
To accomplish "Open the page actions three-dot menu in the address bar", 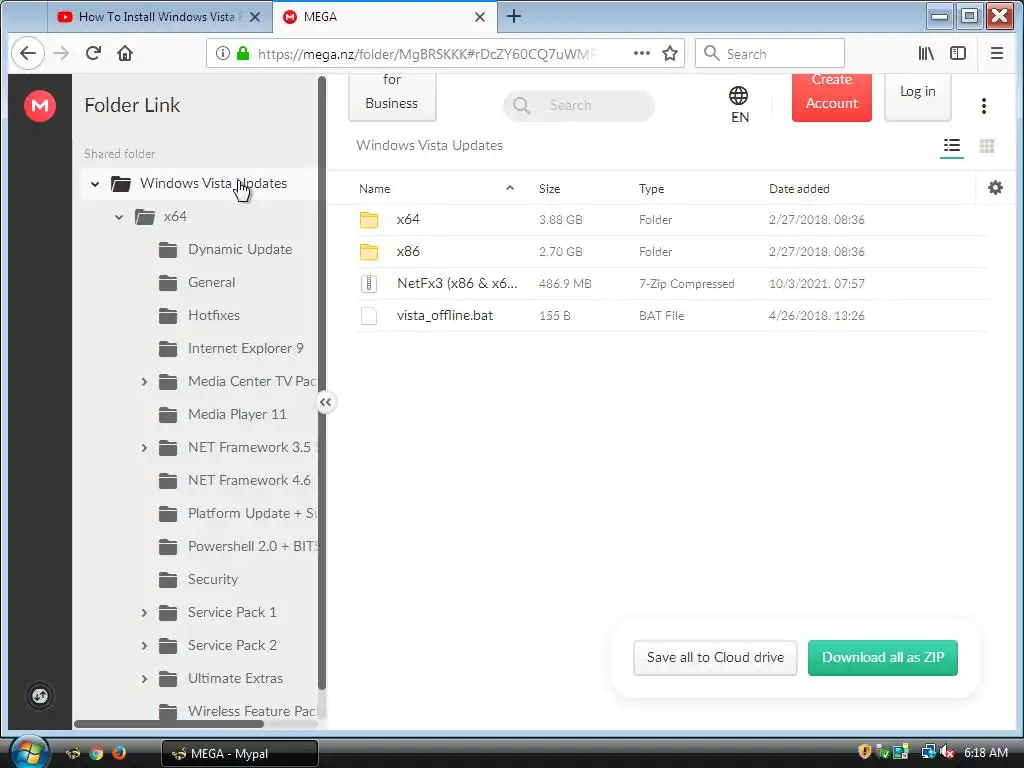I will 642,54.
